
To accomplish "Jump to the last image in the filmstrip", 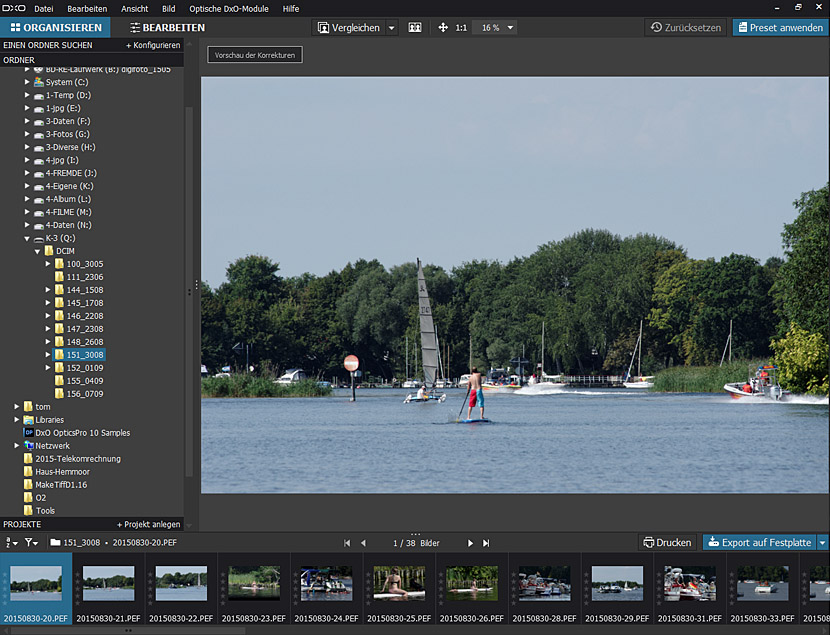I will (486, 543).
